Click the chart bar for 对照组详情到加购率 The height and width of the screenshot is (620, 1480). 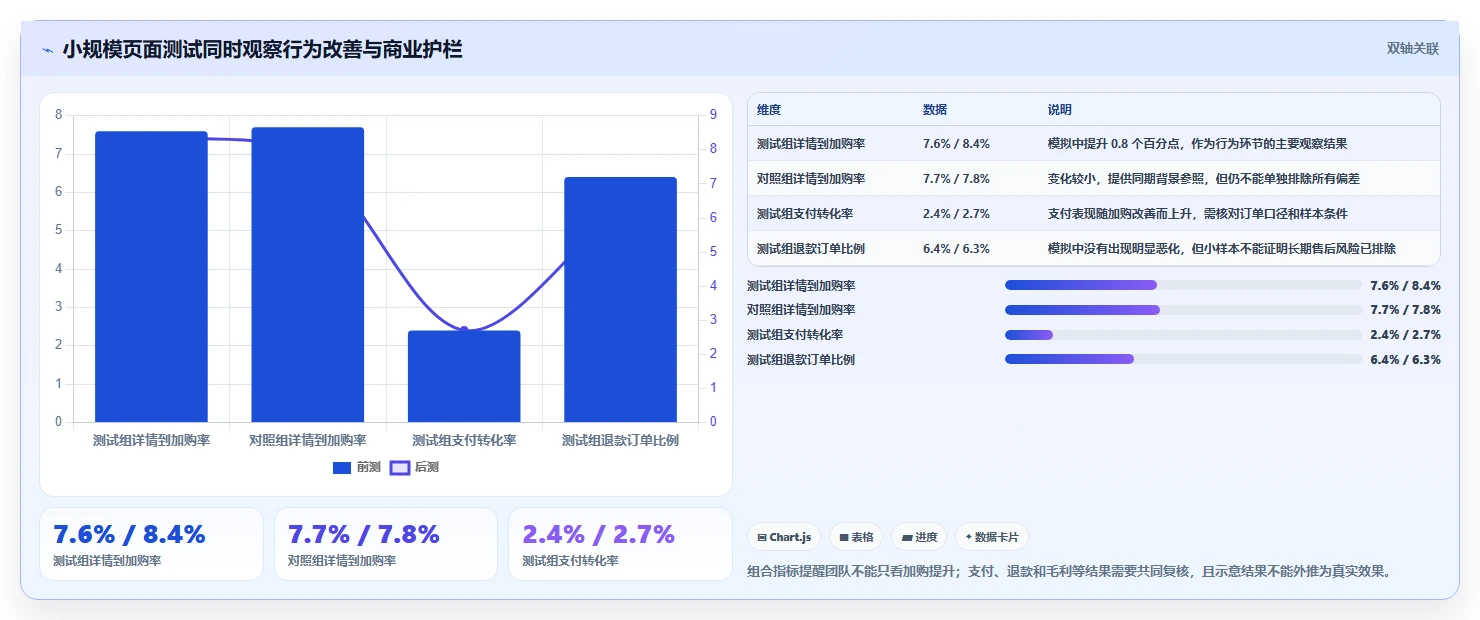pyautogui.click(x=308, y=275)
